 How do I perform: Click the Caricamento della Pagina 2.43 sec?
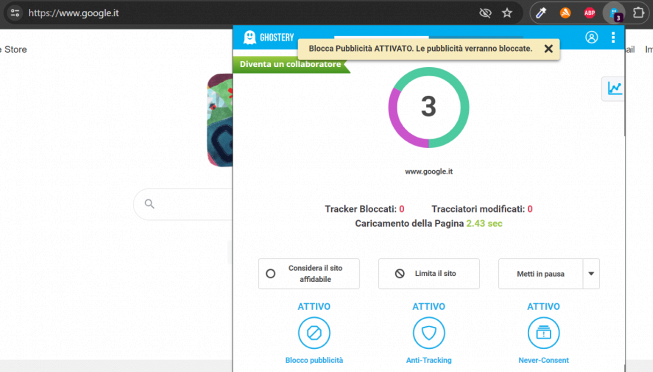pos(429,223)
